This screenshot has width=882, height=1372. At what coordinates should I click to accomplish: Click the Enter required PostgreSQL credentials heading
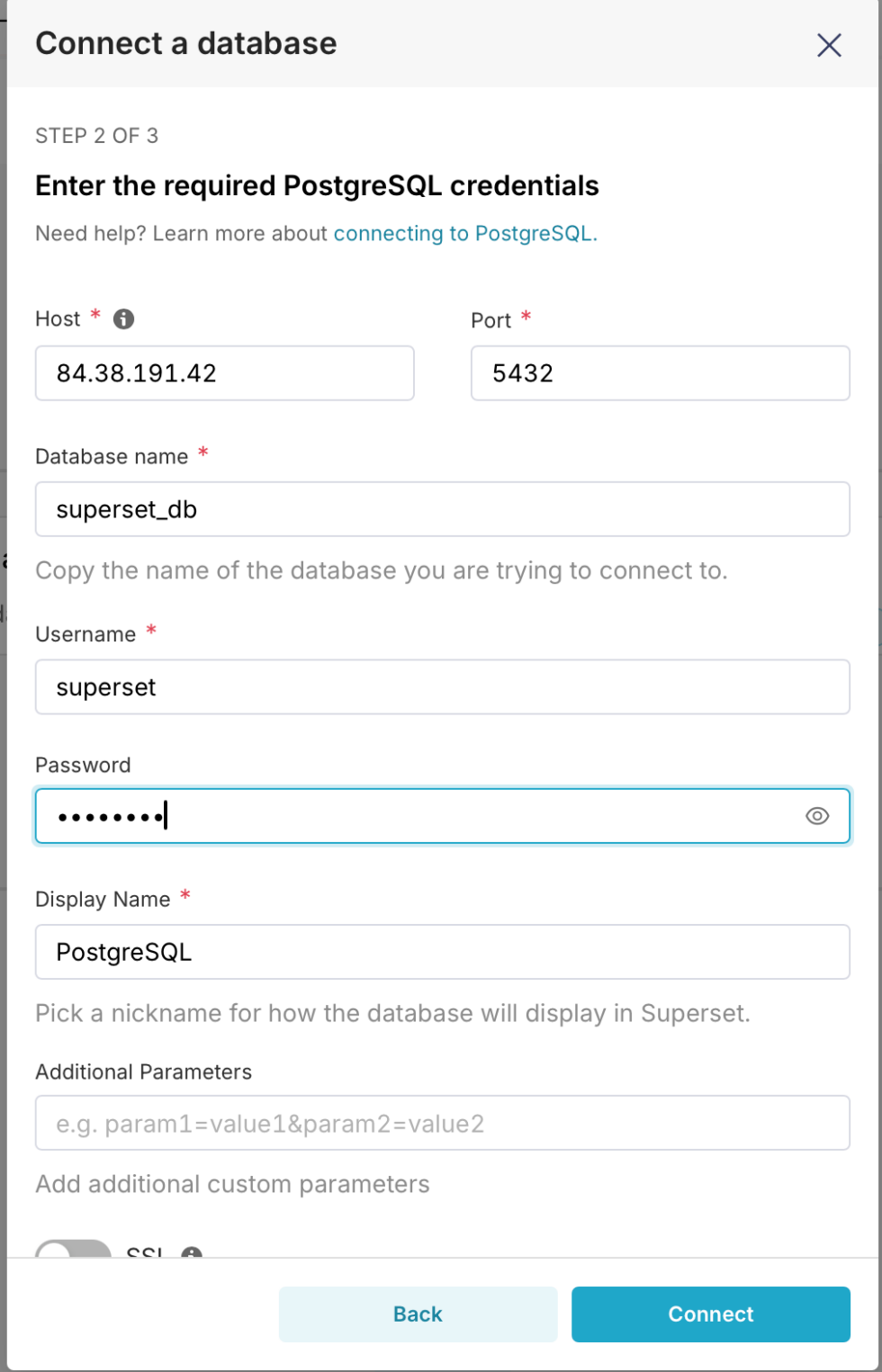click(317, 185)
